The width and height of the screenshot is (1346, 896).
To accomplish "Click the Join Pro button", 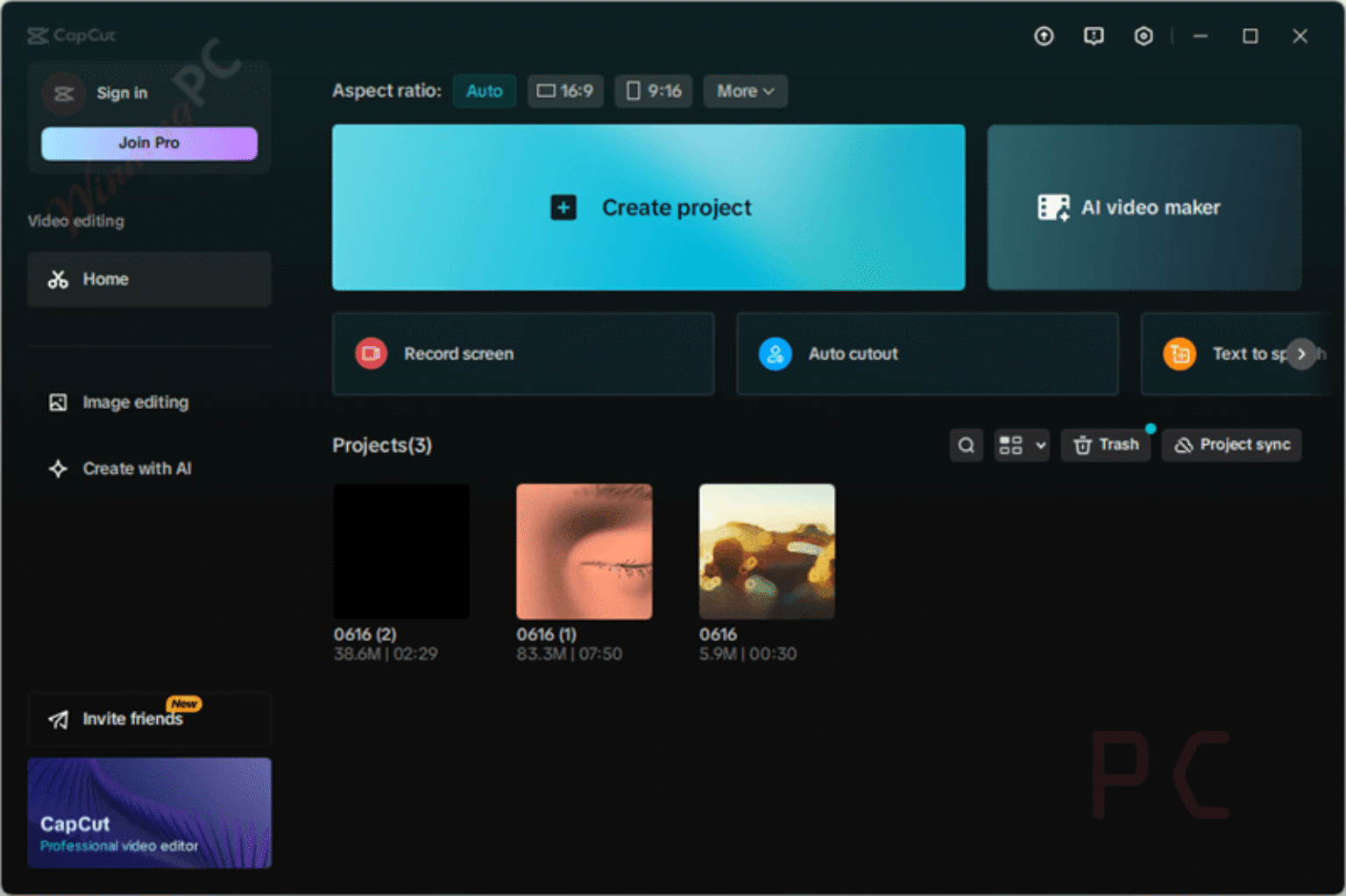I will click(149, 143).
